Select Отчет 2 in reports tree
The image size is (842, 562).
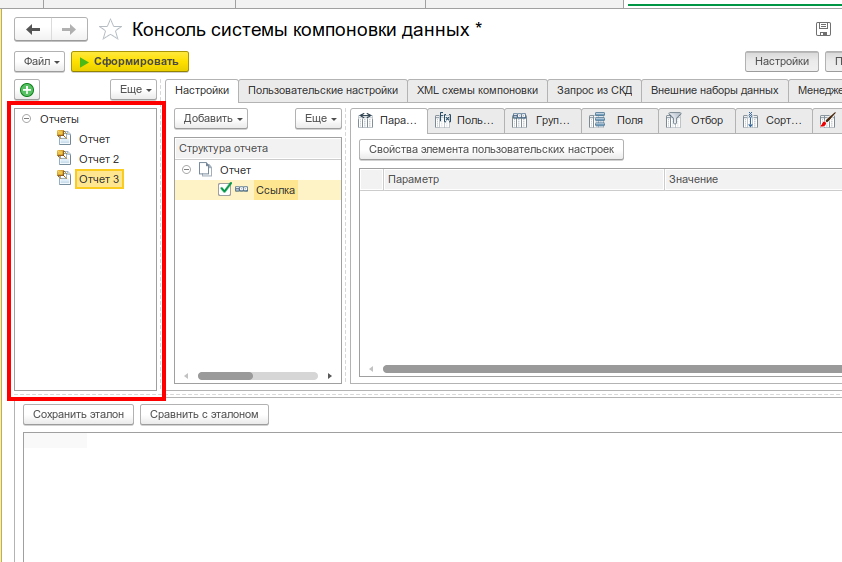99,159
